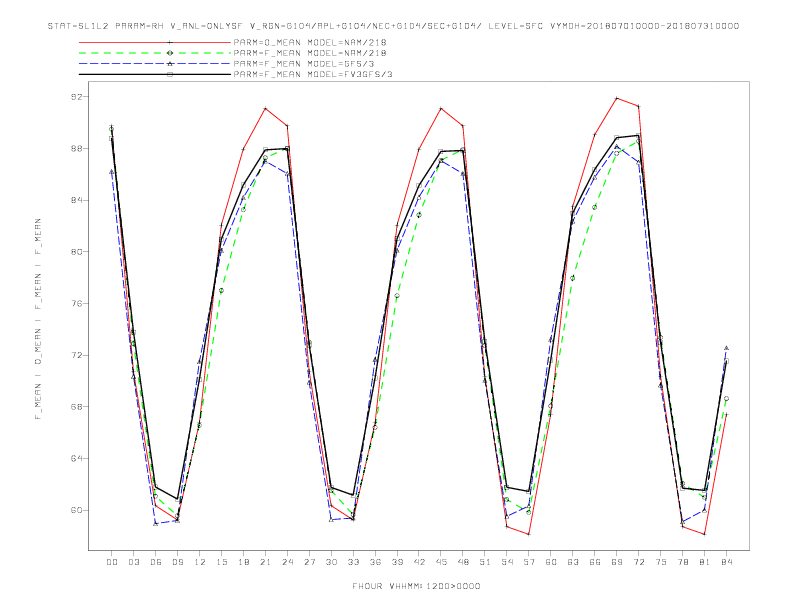Click x-axis forecast hour label 12
The height and width of the screenshot is (612, 792).
pyautogui.click(x=200, y=562)
